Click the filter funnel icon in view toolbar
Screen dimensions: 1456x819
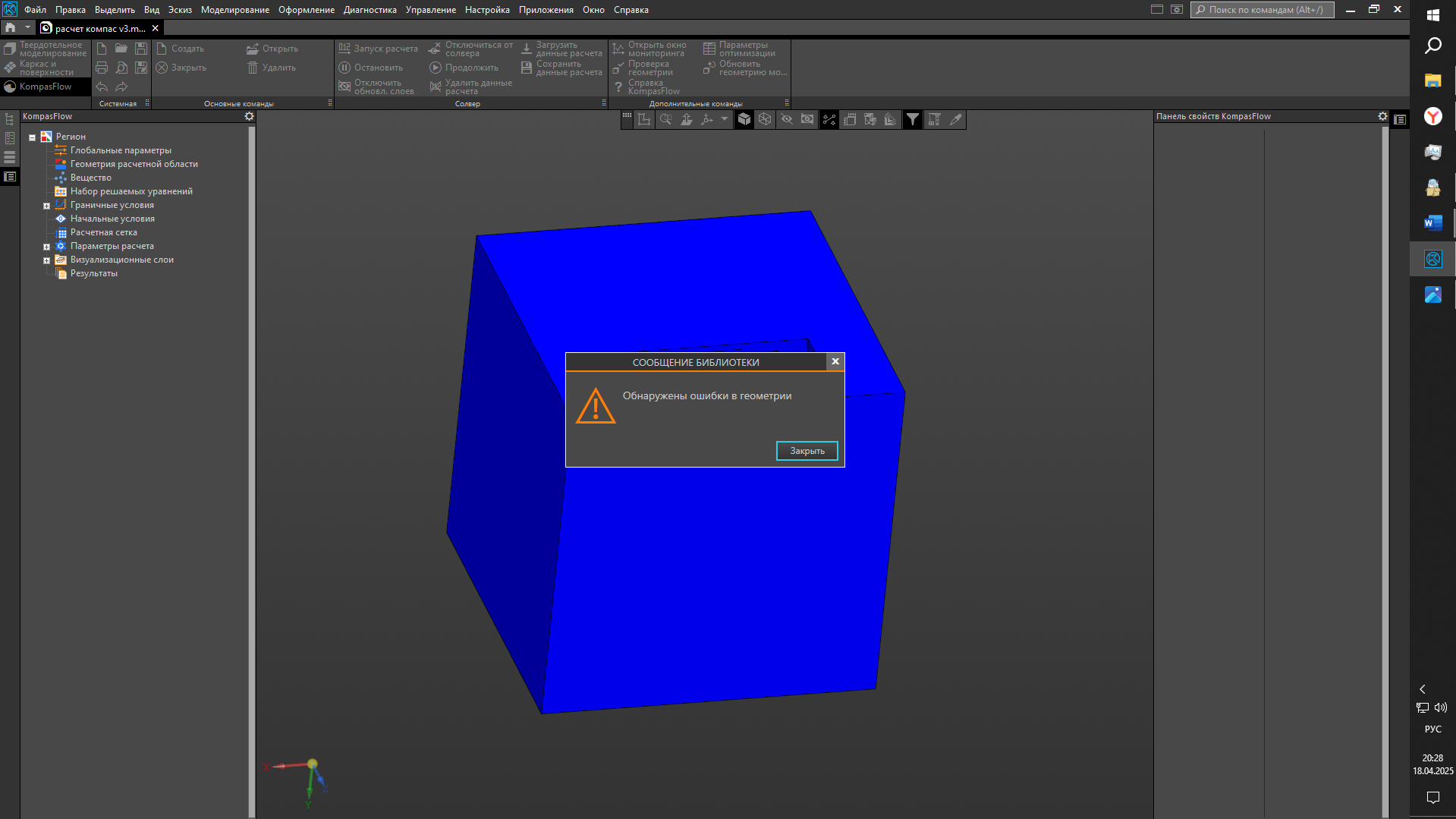click(x=913, y=119)
